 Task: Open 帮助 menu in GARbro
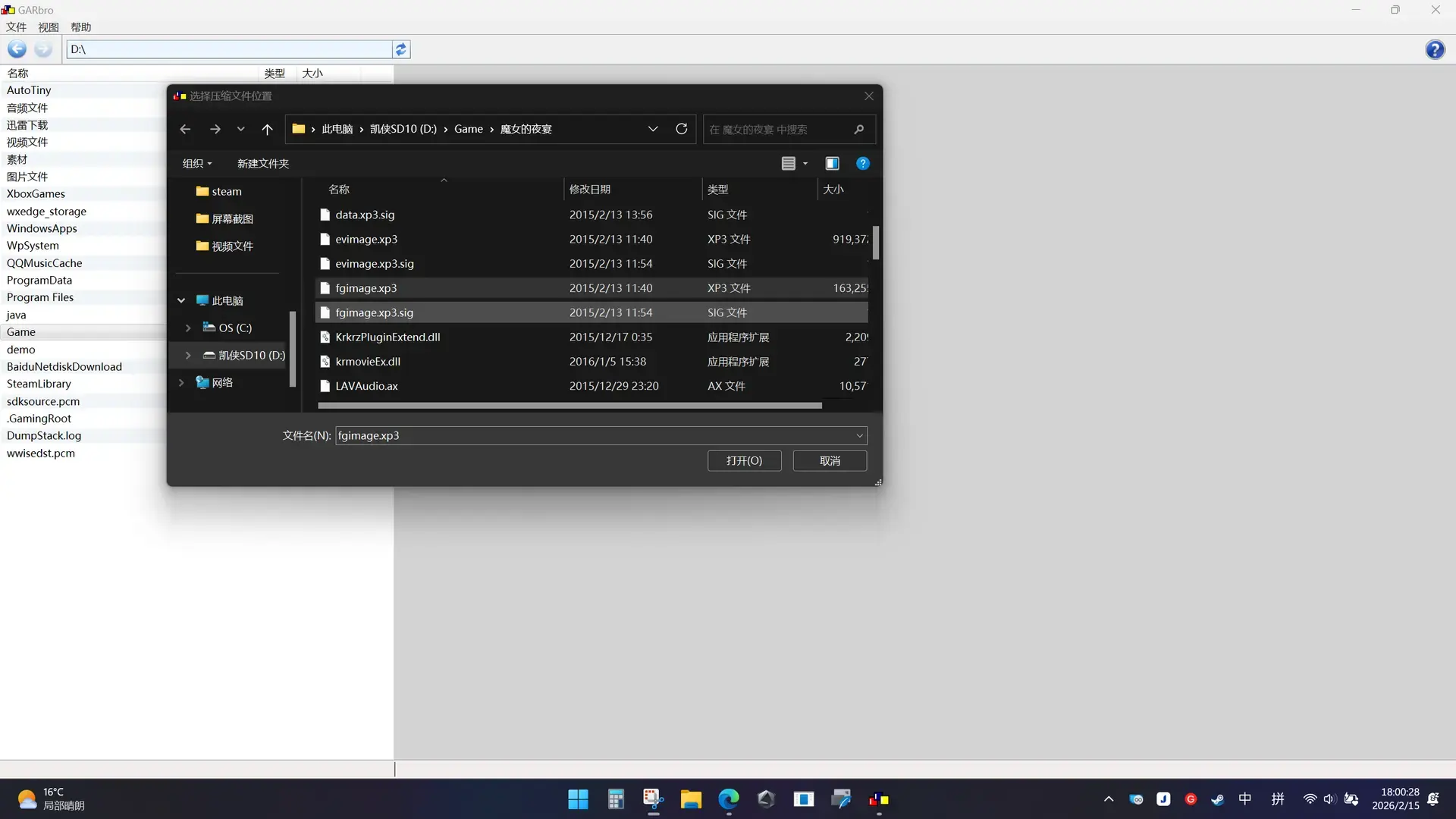tap(81, 27)
